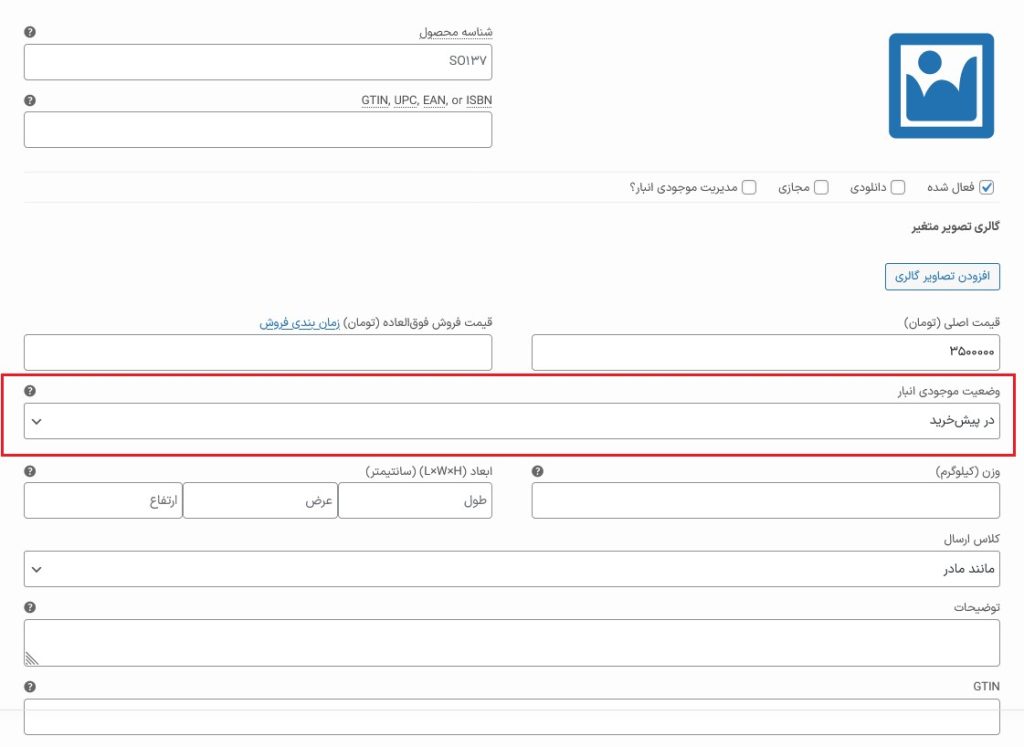Click the توضیحات text area
Viewport: 1024px width, 747px height.
[x=511, y=642]
